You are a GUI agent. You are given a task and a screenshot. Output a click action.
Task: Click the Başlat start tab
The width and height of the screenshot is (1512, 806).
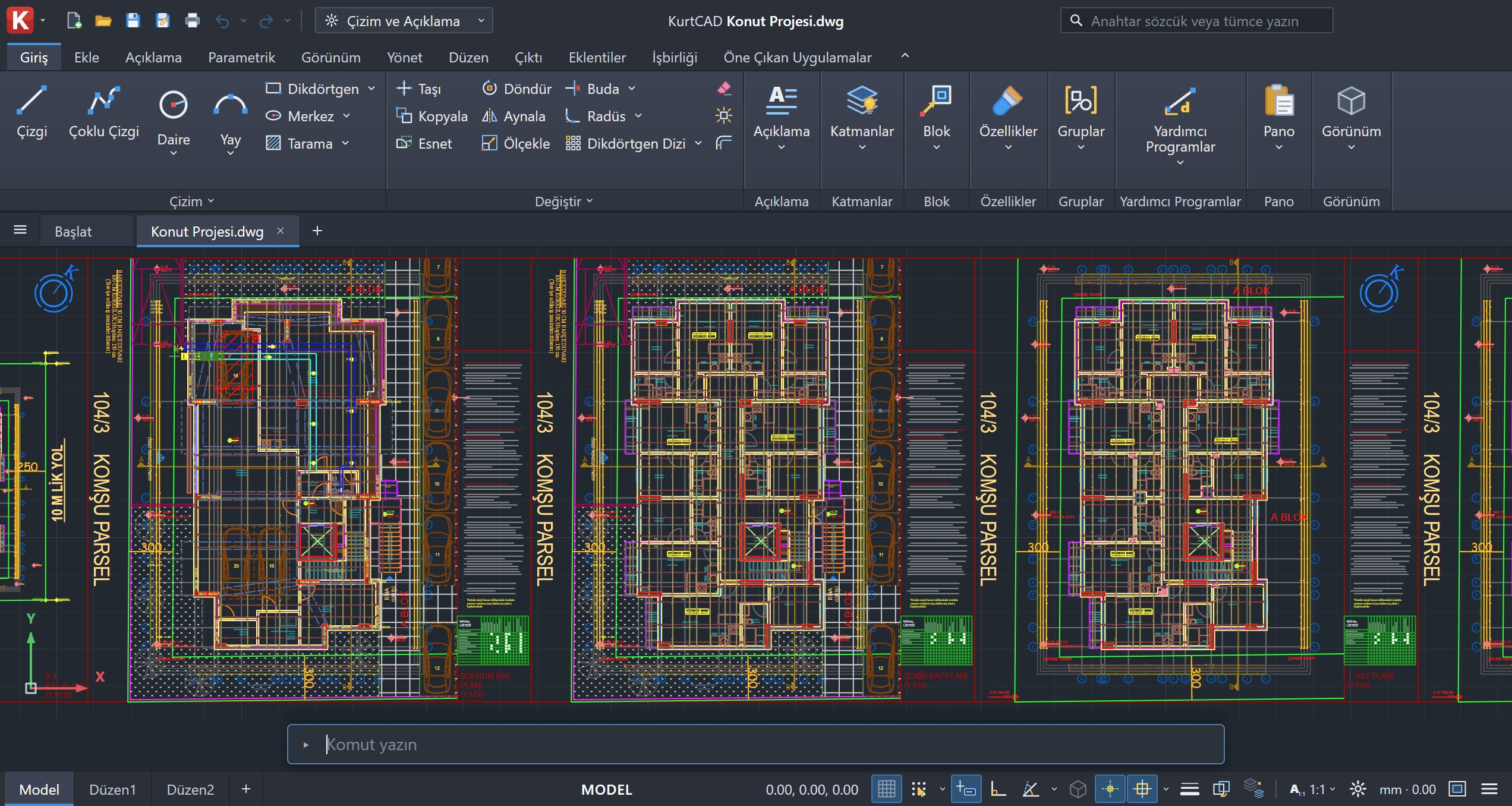coord(73,231)
